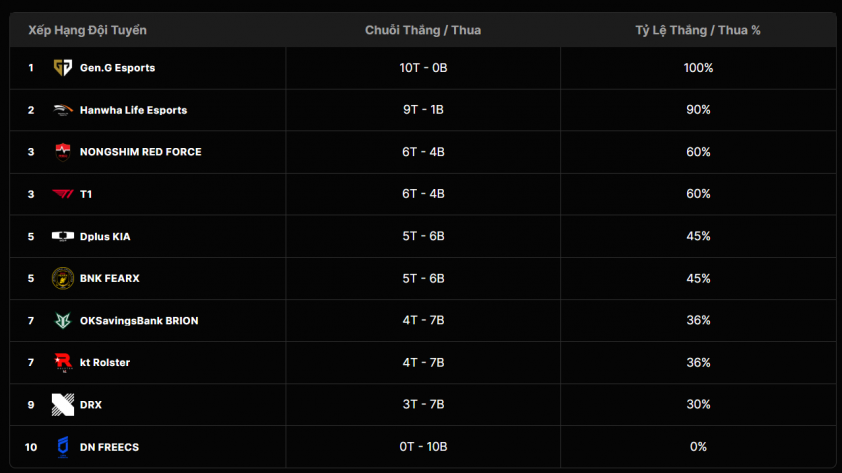Click the BNK FEARX circular emblem
The image size is (842, 473).
point(63,278)
